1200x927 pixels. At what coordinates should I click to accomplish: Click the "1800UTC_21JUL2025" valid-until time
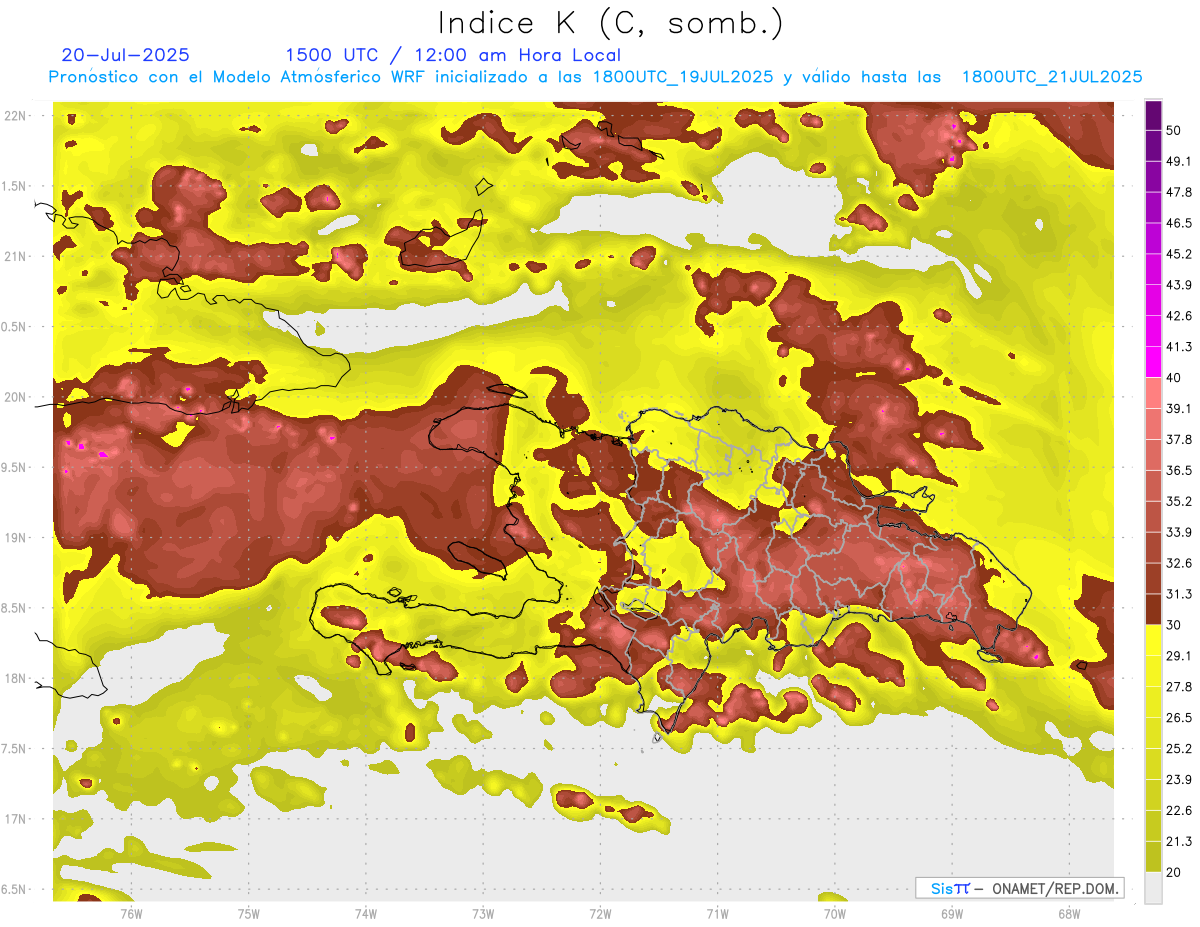(1052, 77)
